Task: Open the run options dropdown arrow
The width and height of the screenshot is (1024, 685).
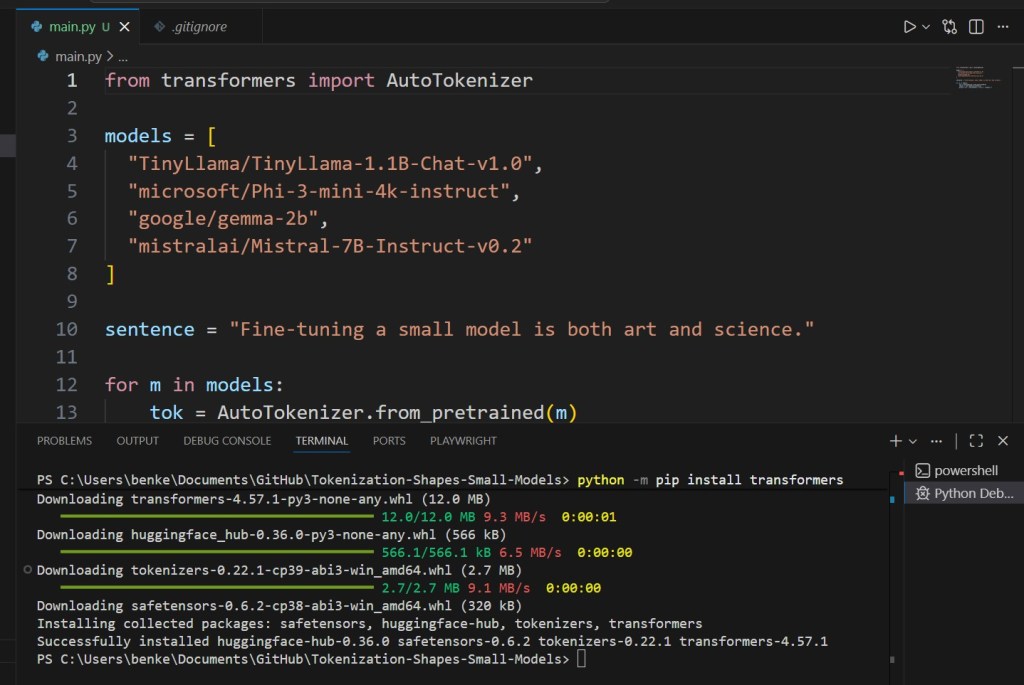Action: [x=926, y=27]
